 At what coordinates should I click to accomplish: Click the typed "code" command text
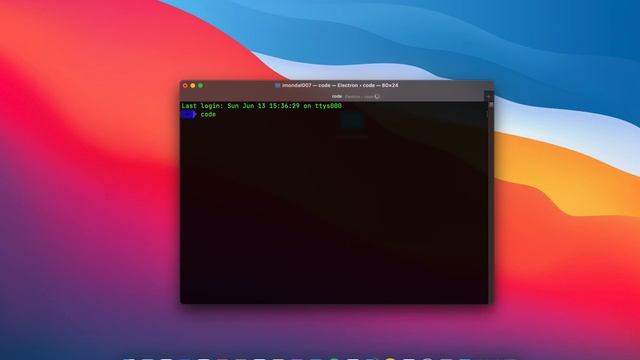[208, 115]
